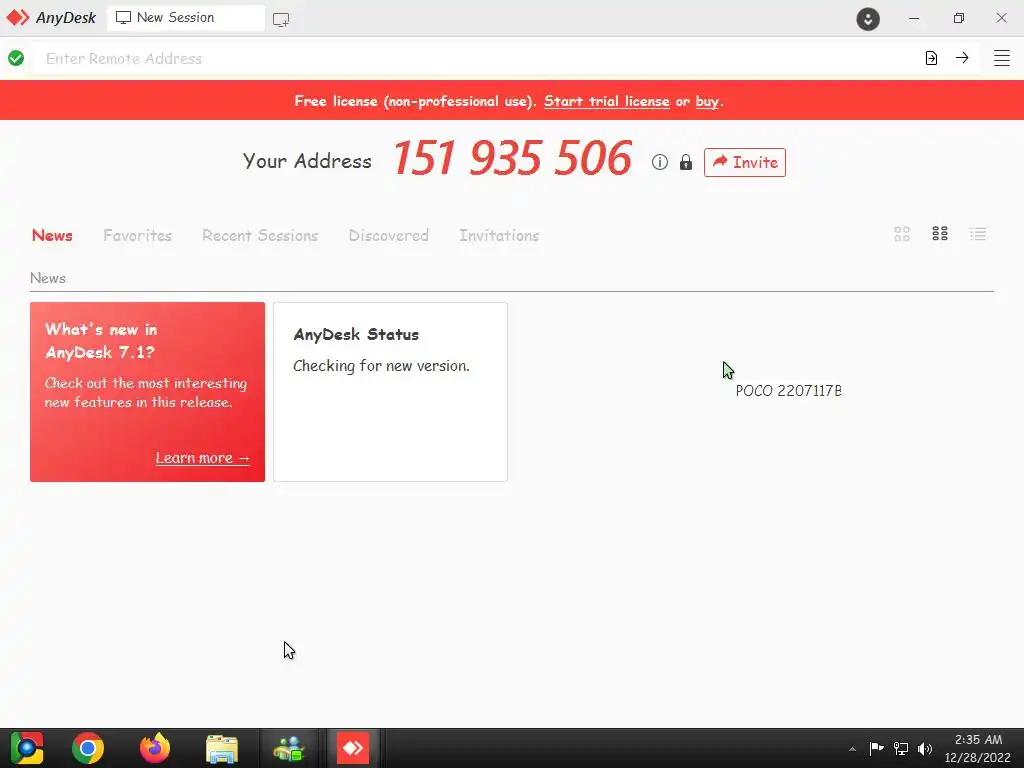Switch to the Discovered tab
The image size is (1024, 768).
point(389,235)
